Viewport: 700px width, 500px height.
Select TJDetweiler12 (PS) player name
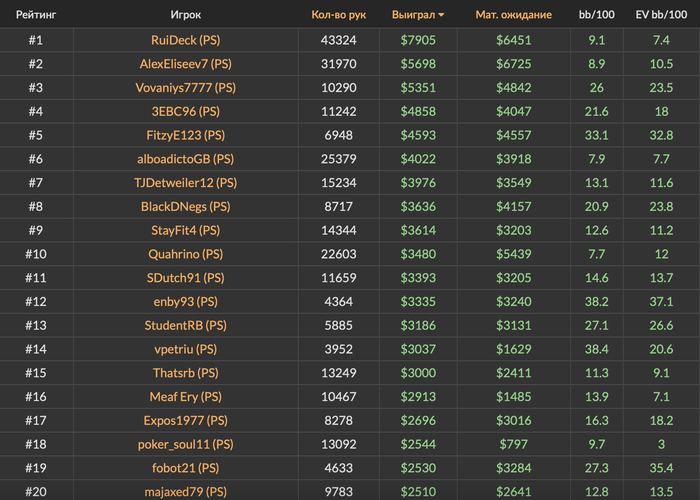click(x=185, y=183)
